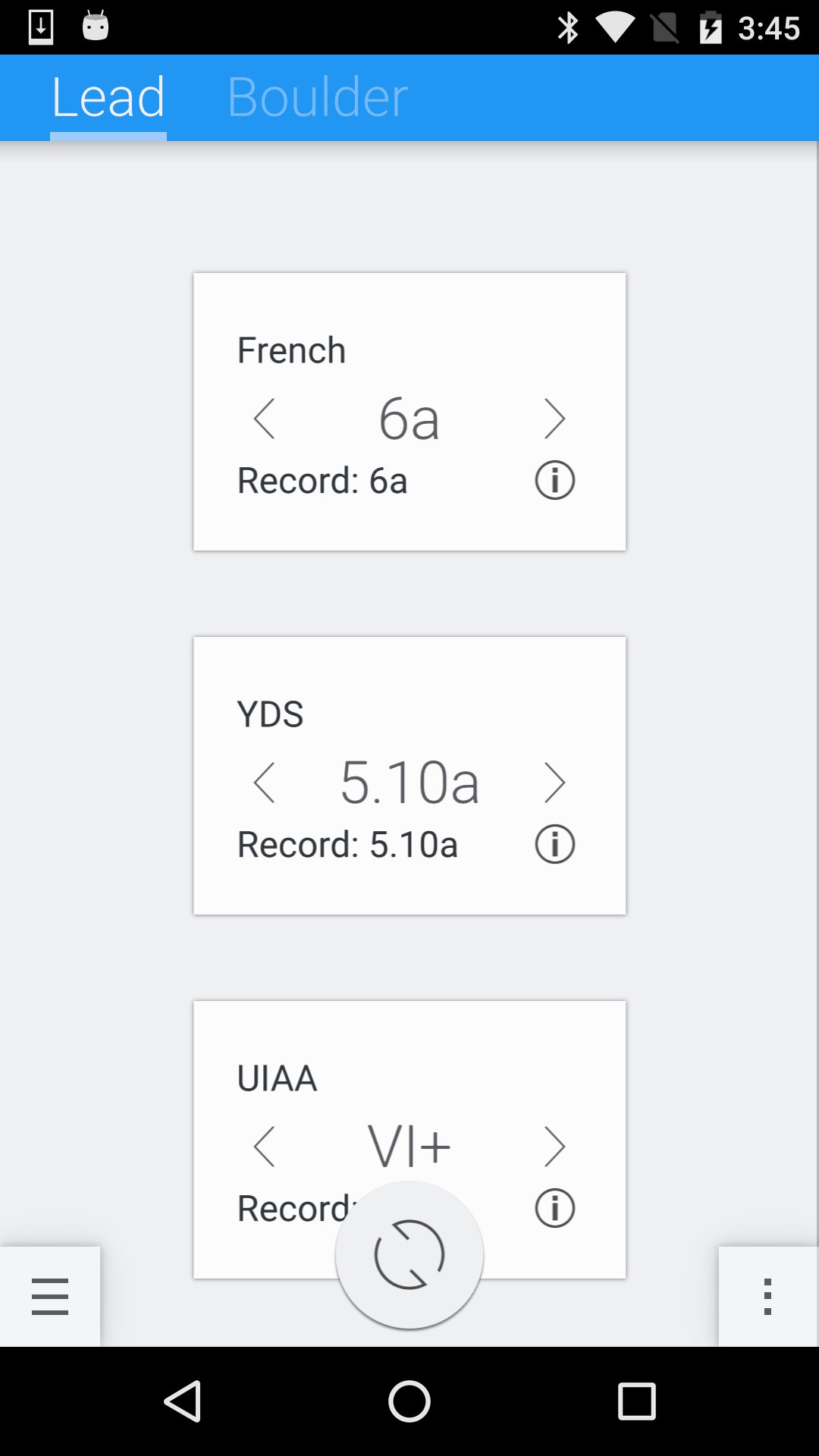Tap the YDS grade value 5.10a
819x1456 pixels.
409,783
